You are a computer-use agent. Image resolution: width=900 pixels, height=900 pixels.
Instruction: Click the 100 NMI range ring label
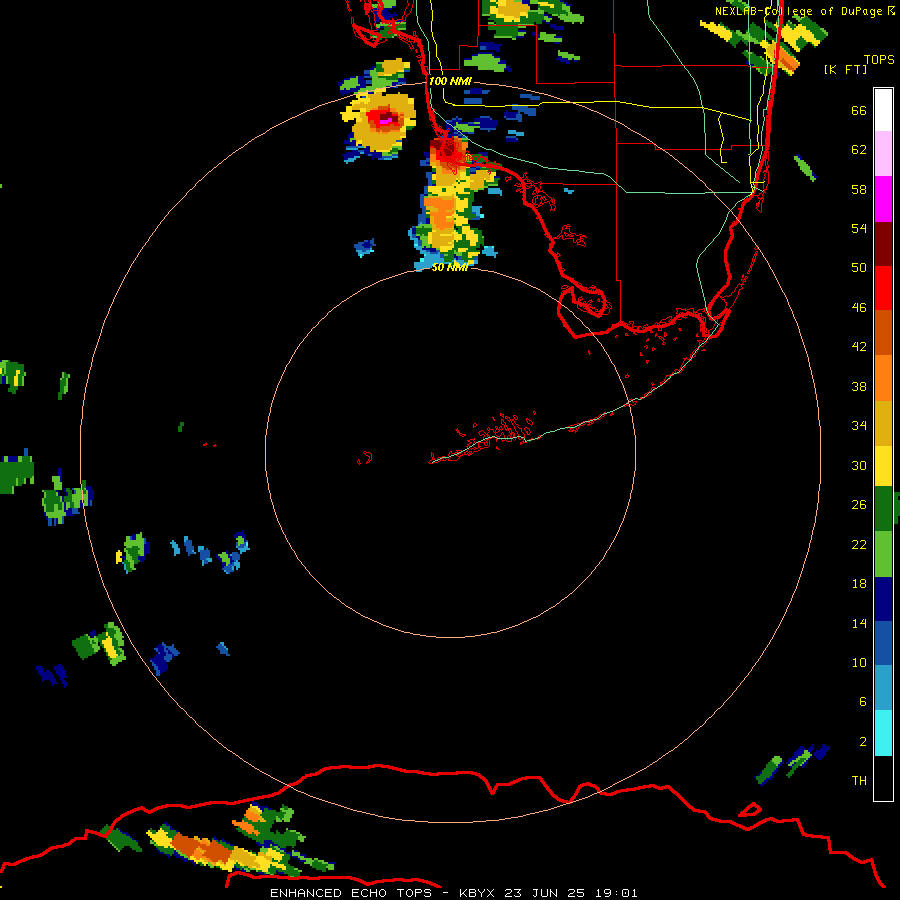point(450,81)
